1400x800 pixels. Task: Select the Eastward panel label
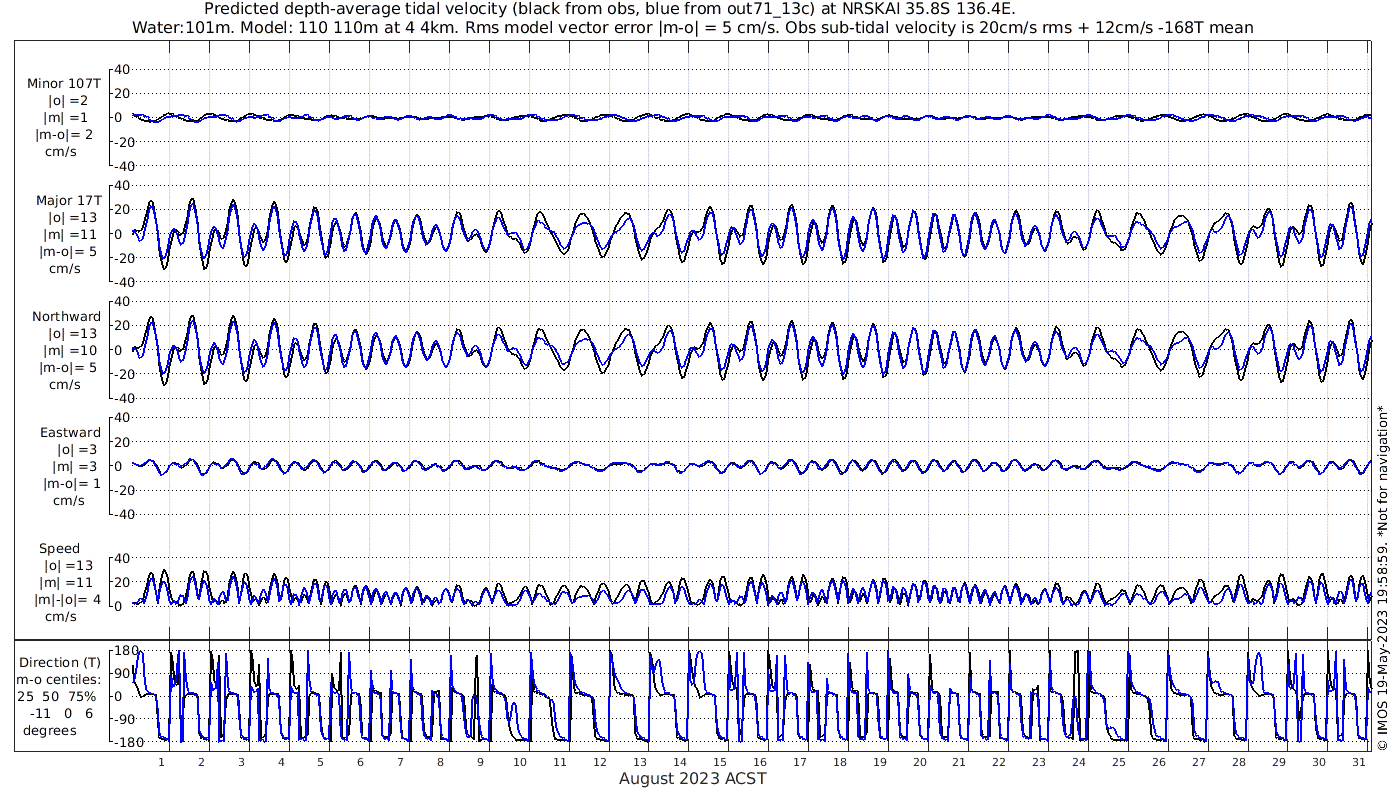70,433
